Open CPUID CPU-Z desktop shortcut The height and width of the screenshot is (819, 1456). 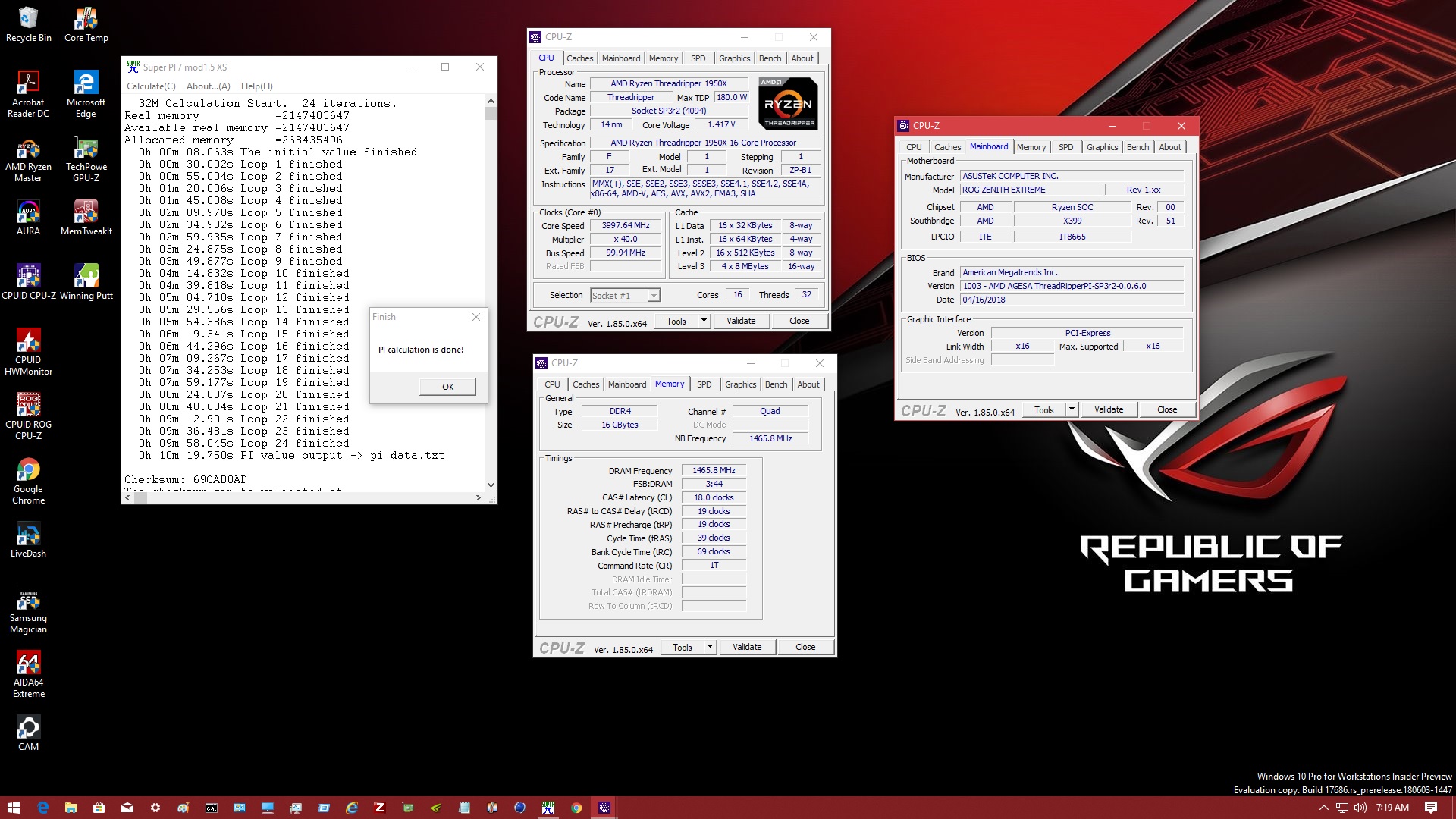pos(28,282)
